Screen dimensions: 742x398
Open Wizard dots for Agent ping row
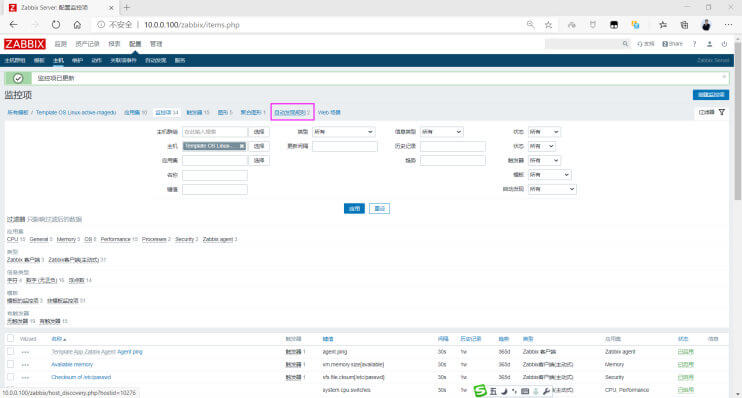click(25, 352)
